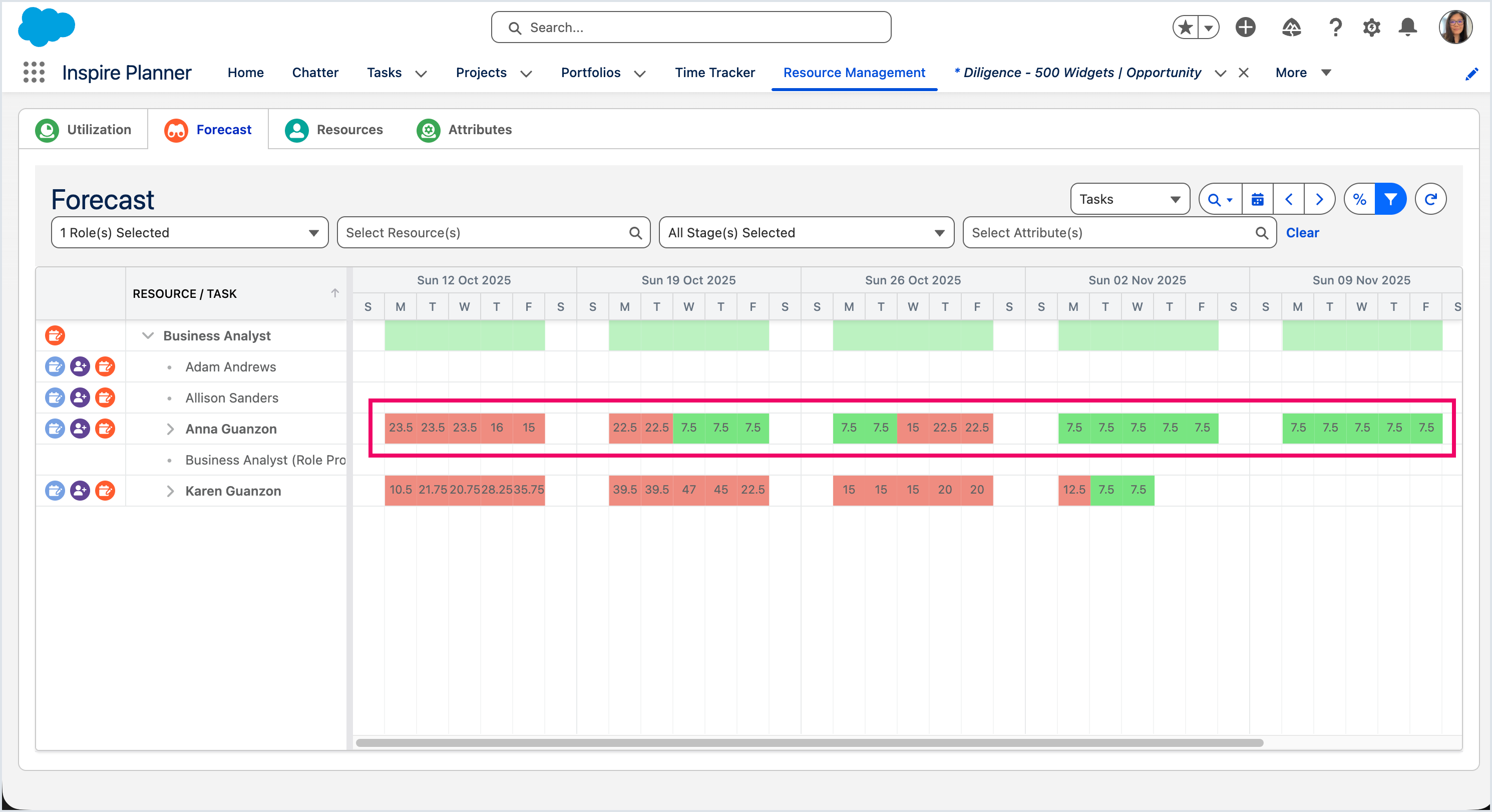Click the calendar date picker icon
The height and width of the screenshot is (812, 1492).
[x=1257, y=199]
